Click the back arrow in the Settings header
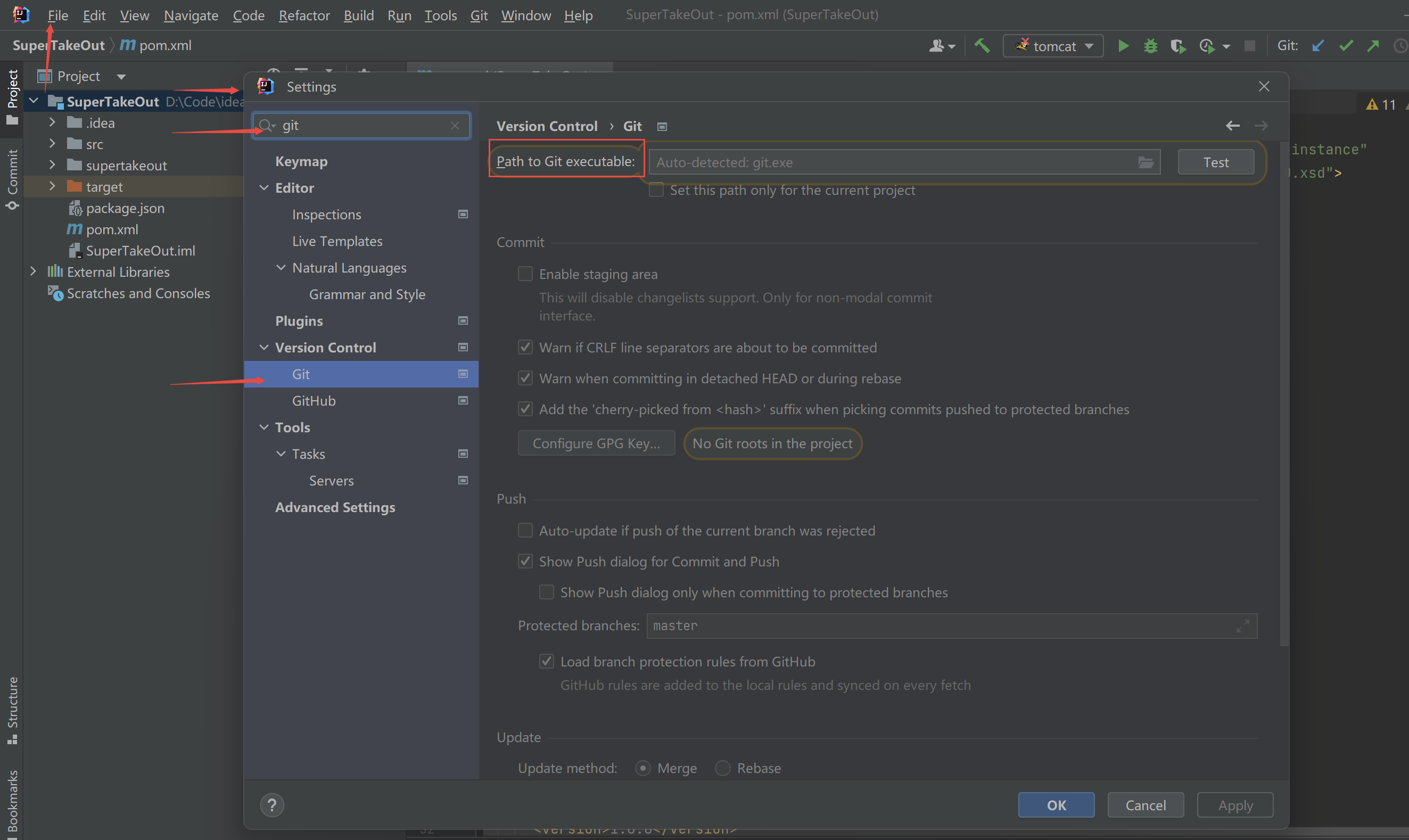The image size is (1409, 840). [x=1232, y=126]
